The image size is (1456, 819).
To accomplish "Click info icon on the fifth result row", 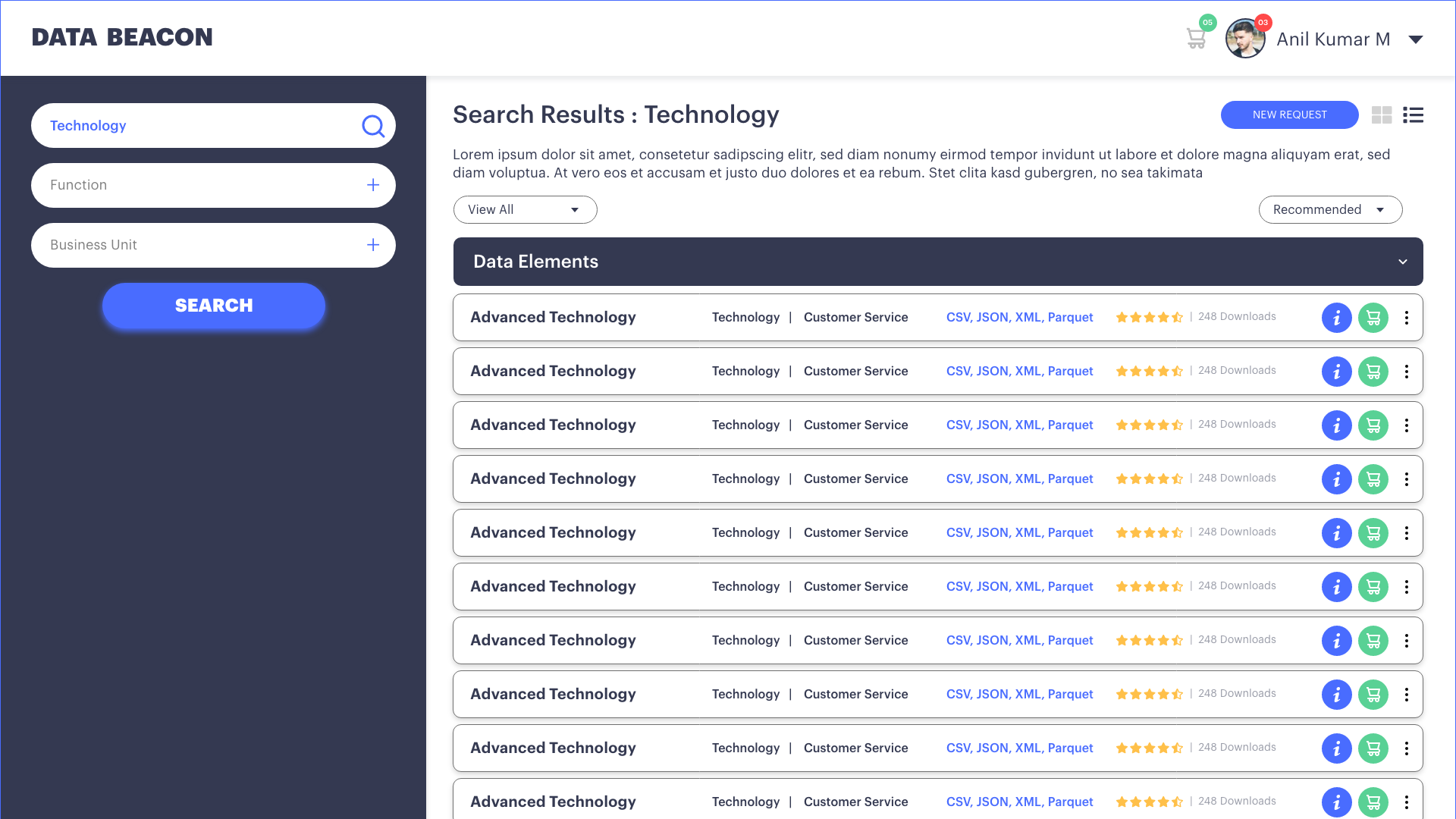I will [1336, 533].
